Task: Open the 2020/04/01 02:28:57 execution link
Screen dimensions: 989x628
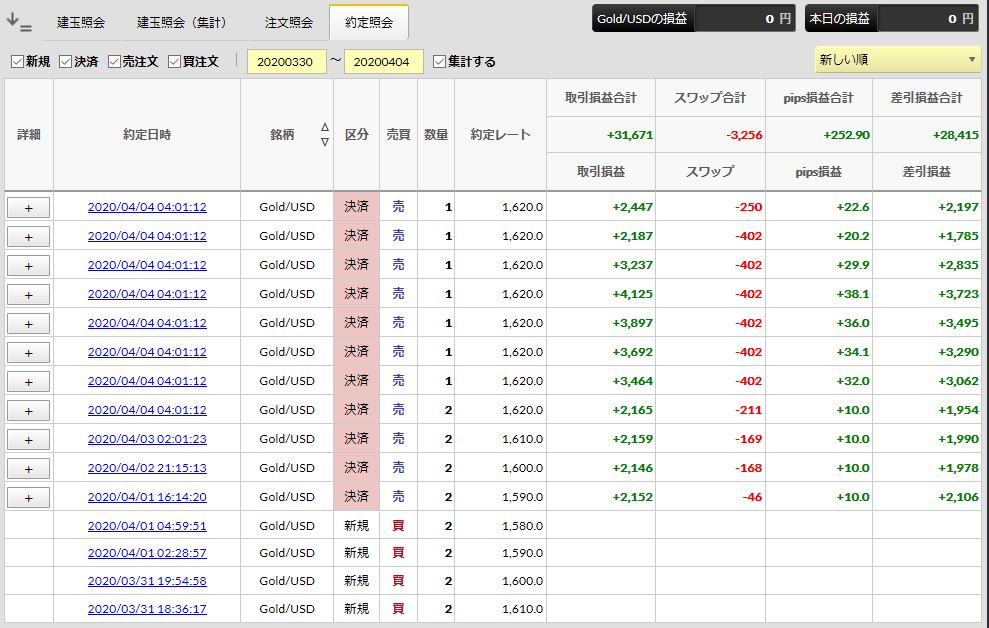Action: [147, 553]
